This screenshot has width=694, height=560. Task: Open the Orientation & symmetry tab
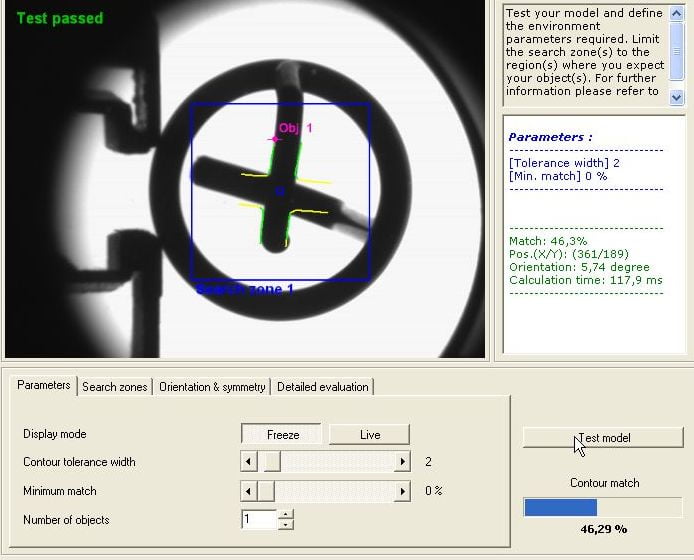(212, 387)
